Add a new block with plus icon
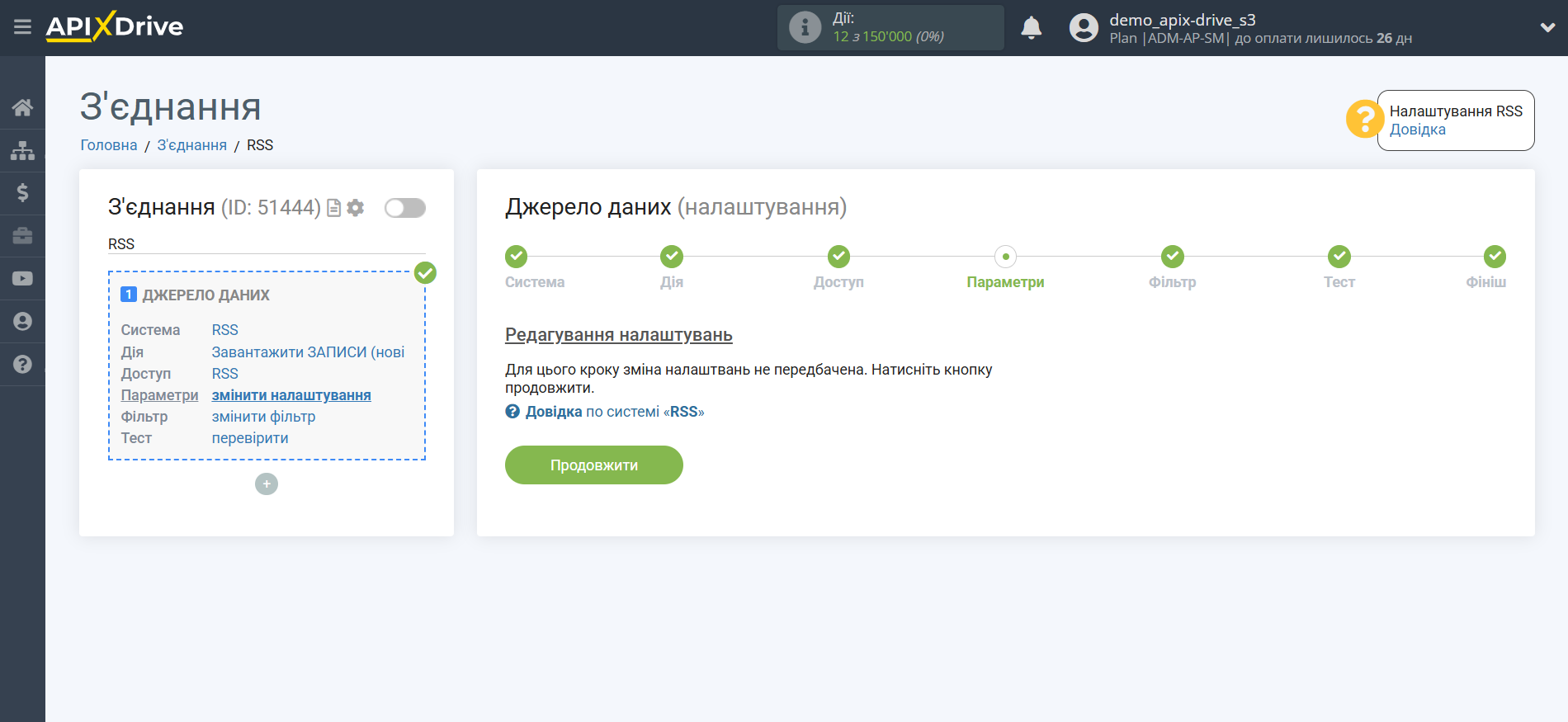1568x722 pixels. [x=267, y=484]
